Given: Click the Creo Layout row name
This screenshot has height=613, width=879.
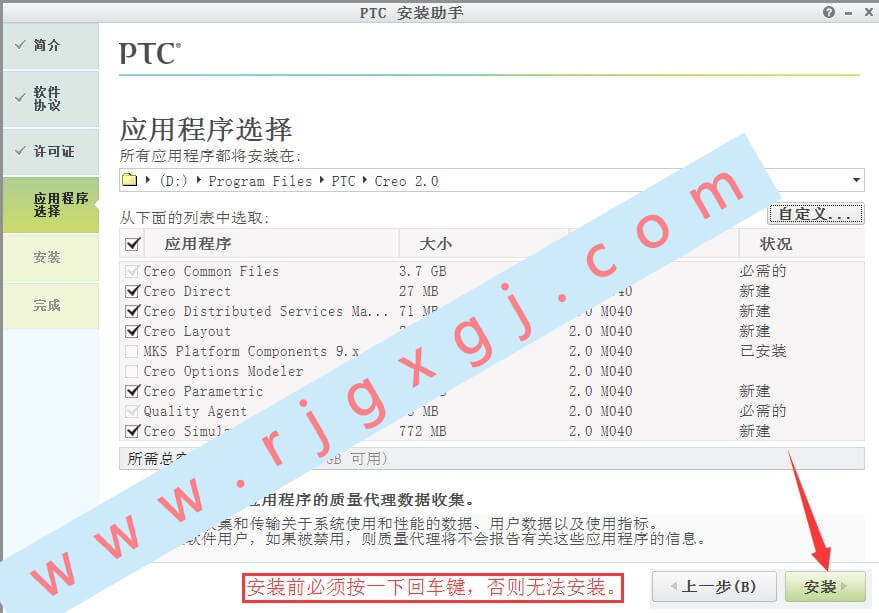Looking at the screenshot, I should tap(187, 331).
